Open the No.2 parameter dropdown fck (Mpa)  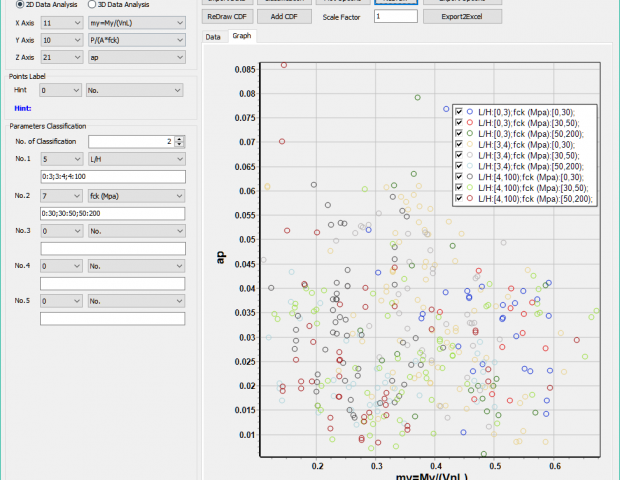(136, 195)
